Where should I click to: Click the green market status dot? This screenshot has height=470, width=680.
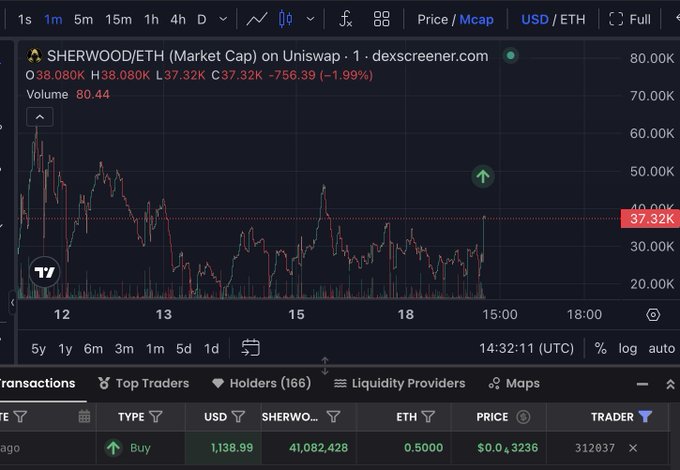point(510,55)
